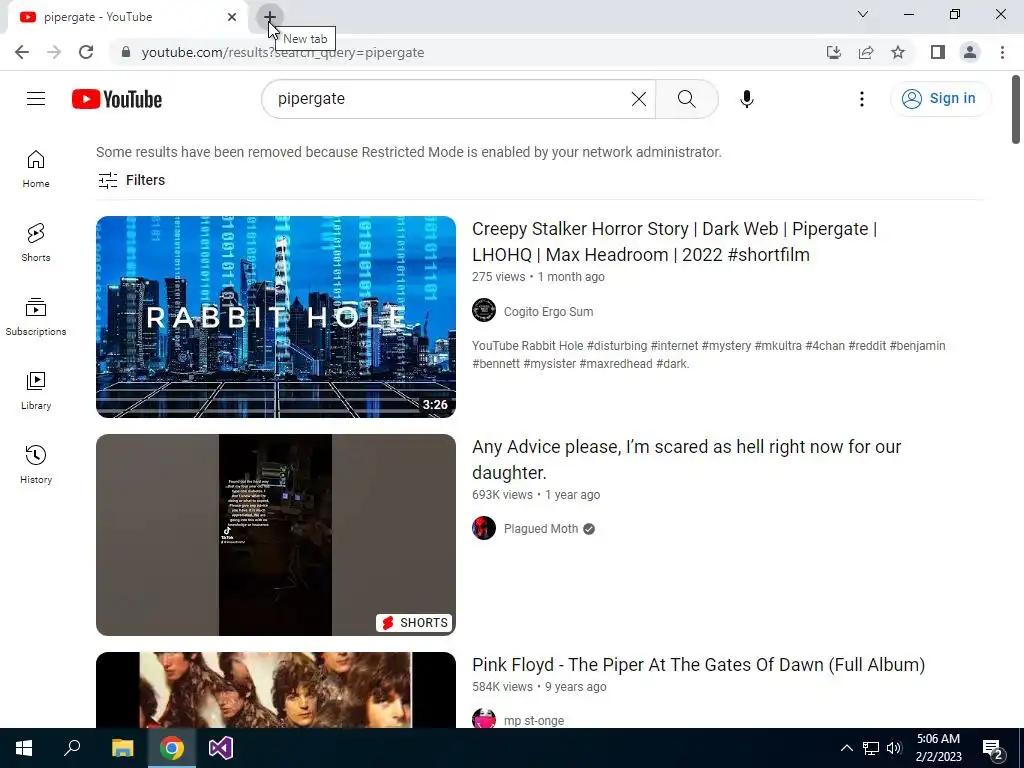
Task: Open the scared-as-hell Shorts thumbnail
Action: pyautogui.click(x=276, y=535)
